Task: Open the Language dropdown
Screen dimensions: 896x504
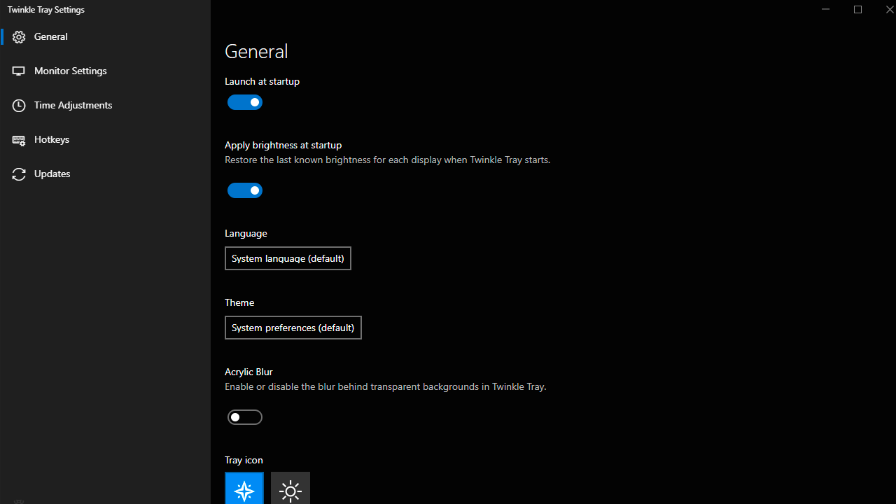Action: (x=288, y=258)
